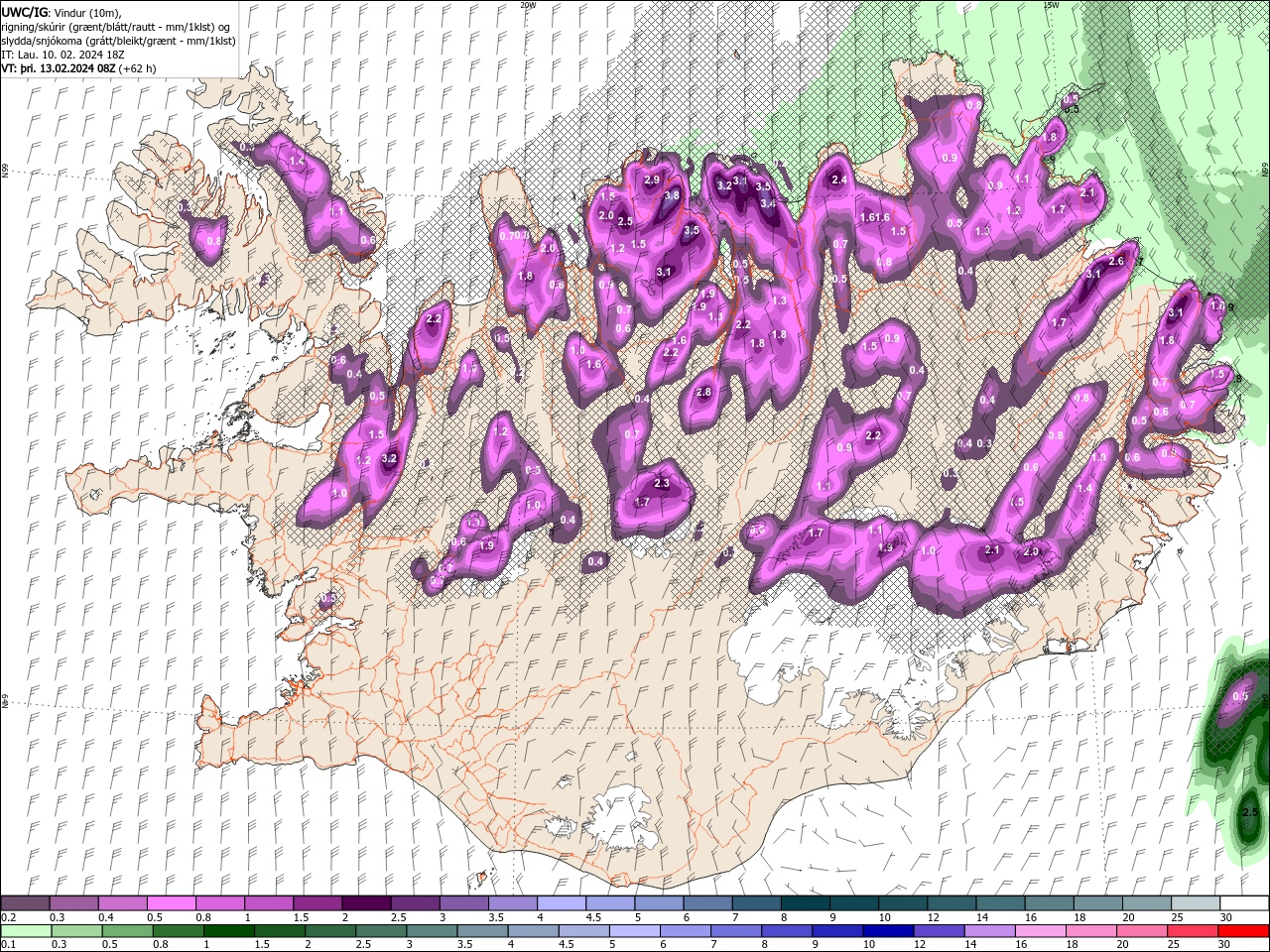Click the 'rigning/skúrir' legend description line
Viewport: 1270px width, 952px height.
(x=117, y=26)
